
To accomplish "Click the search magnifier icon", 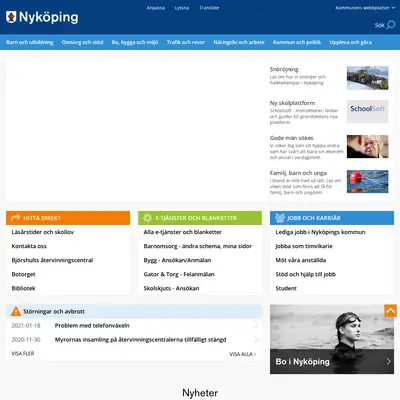I will click(391, 25).
